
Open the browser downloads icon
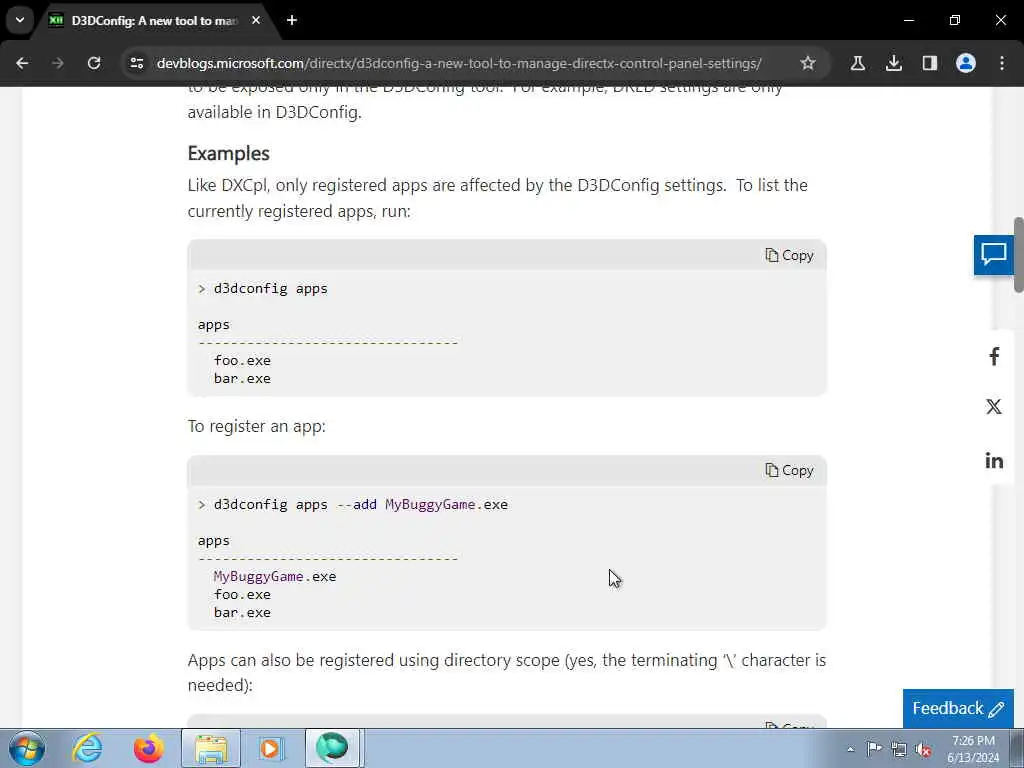[x=893, y=63]
